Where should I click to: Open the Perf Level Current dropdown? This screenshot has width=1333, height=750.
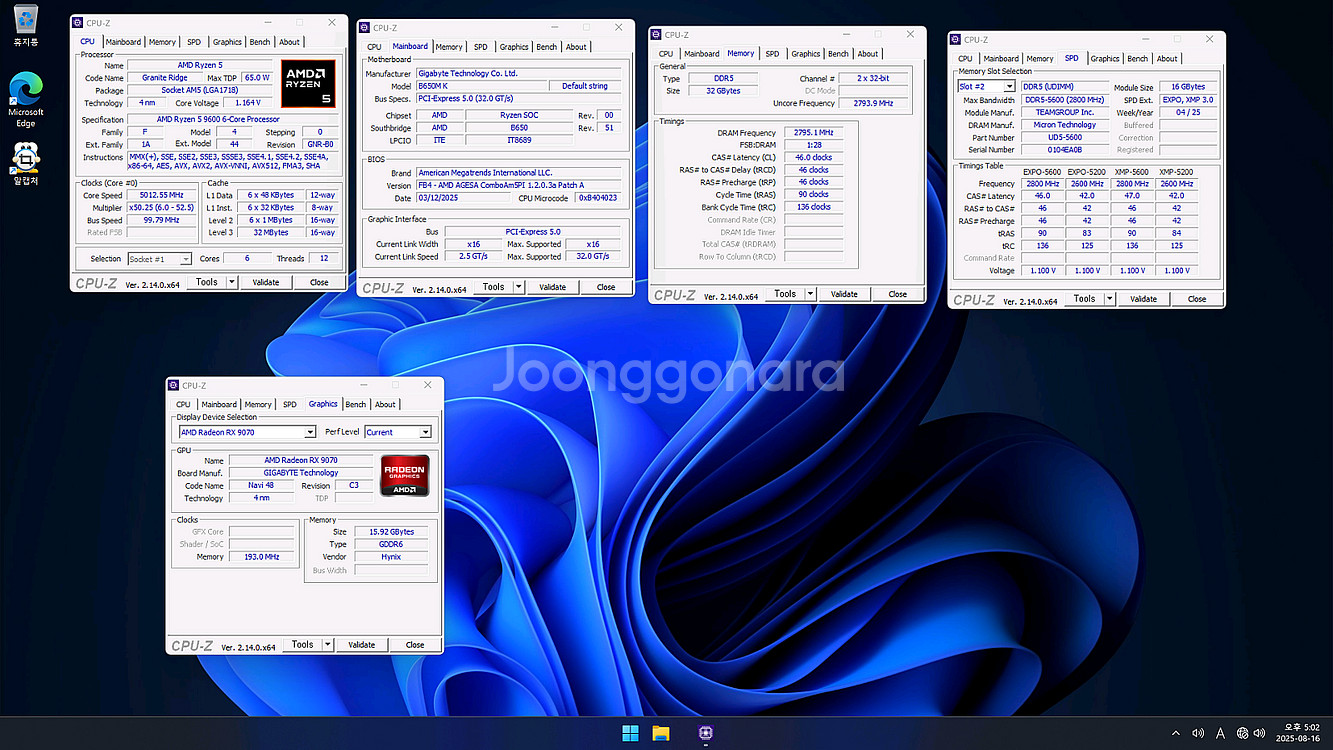425,433
